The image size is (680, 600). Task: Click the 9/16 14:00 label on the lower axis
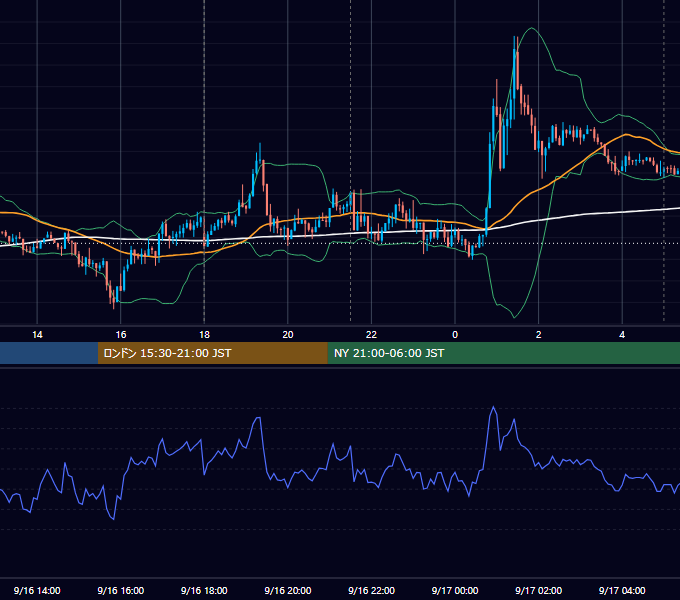pyautogui.click(x=37, y=590)
